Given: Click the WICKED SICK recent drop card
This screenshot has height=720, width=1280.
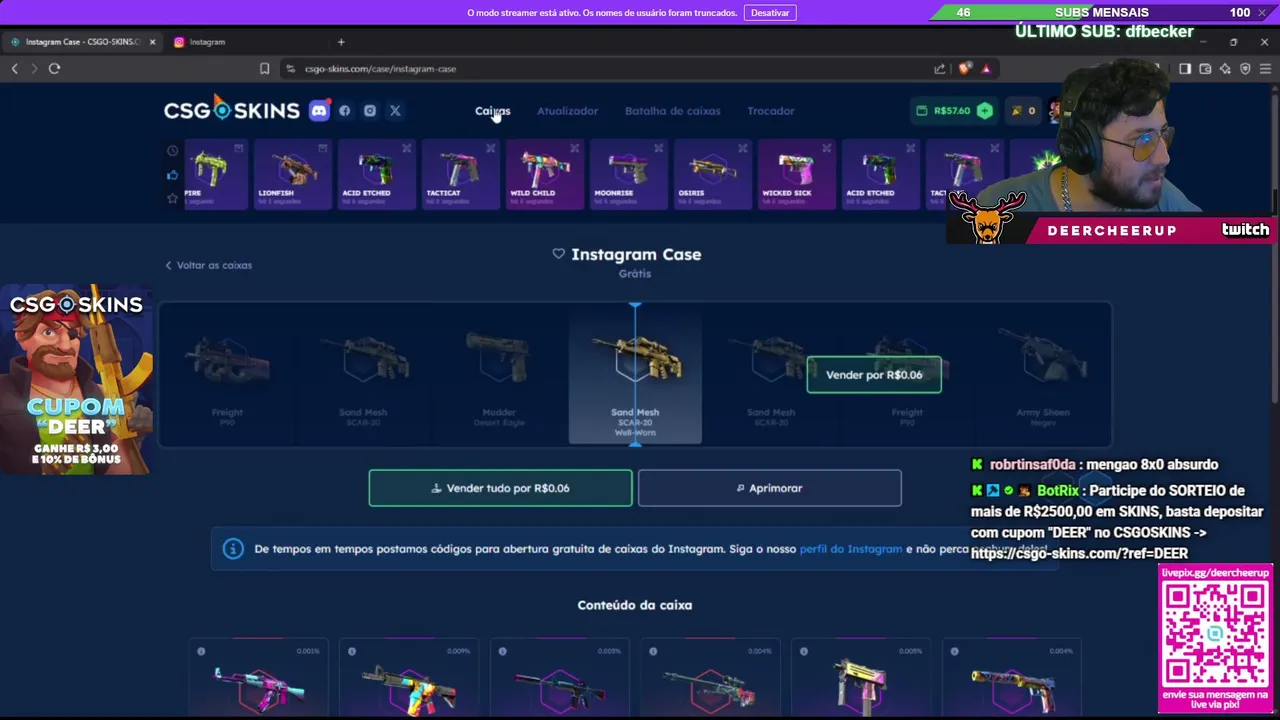Looking at the screenshot, I should tap(796, 174).
